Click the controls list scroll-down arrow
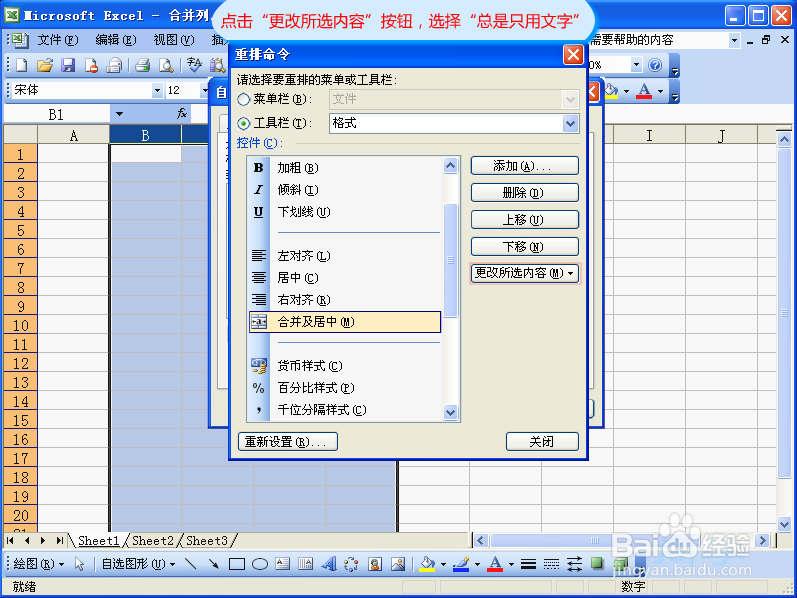Image resolution: width=797 pixels, height=598 pixels. click(x=450, y=412)
